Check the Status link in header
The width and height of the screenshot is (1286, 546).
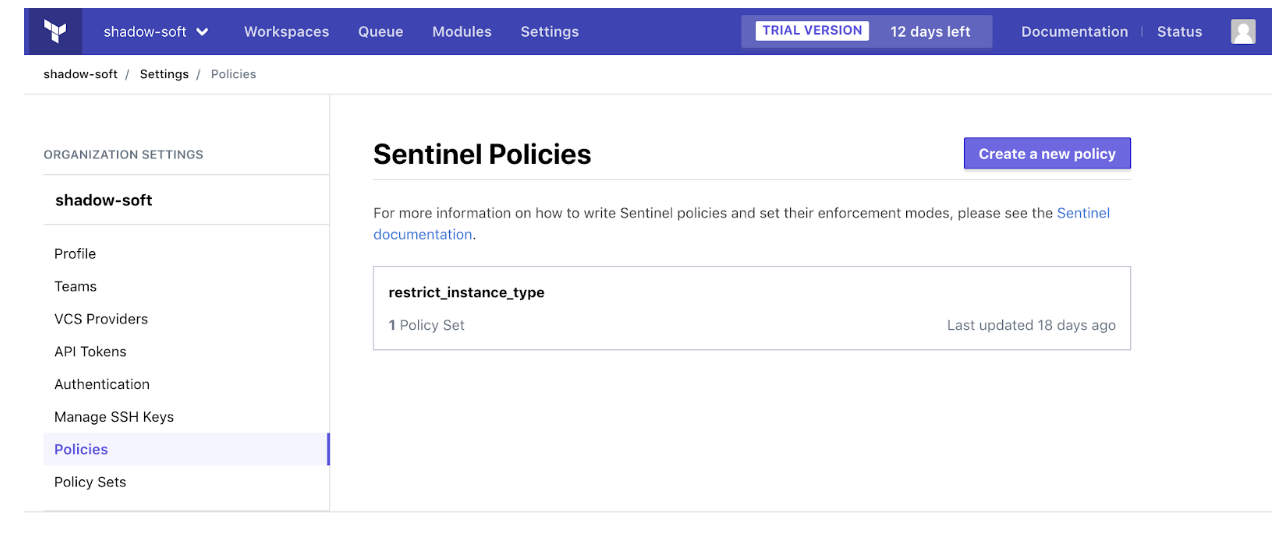coord(1179,32)
